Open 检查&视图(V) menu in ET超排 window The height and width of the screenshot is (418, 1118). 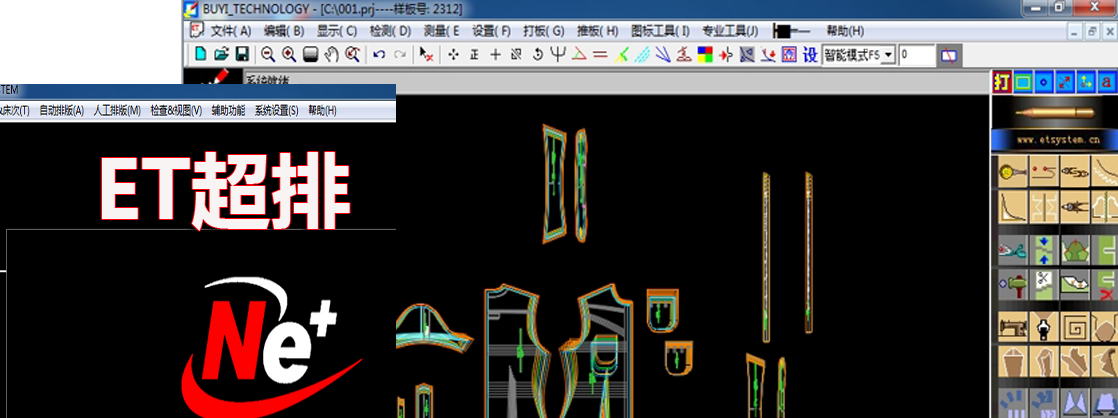[176, 111]
